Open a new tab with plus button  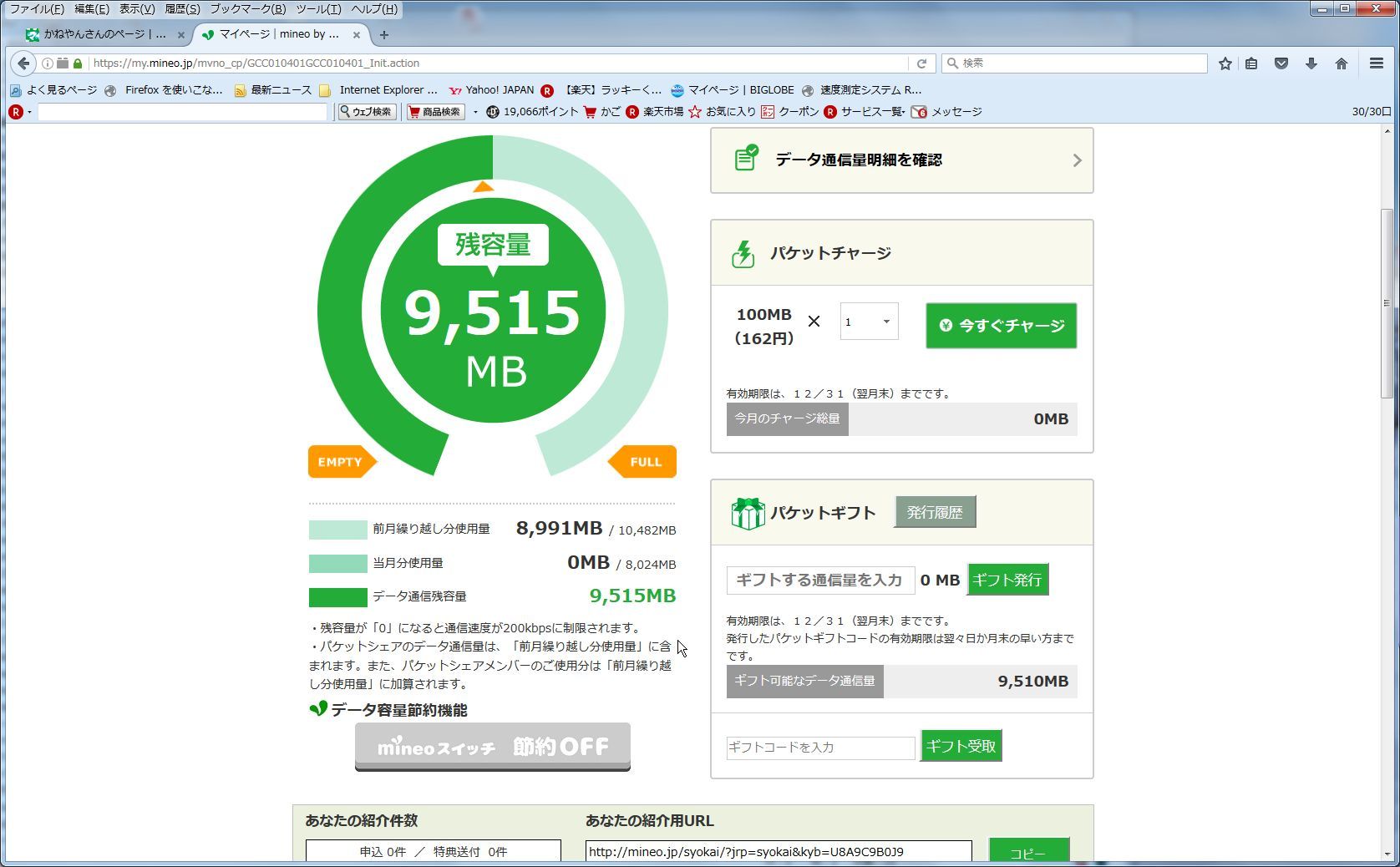(383, 34)
